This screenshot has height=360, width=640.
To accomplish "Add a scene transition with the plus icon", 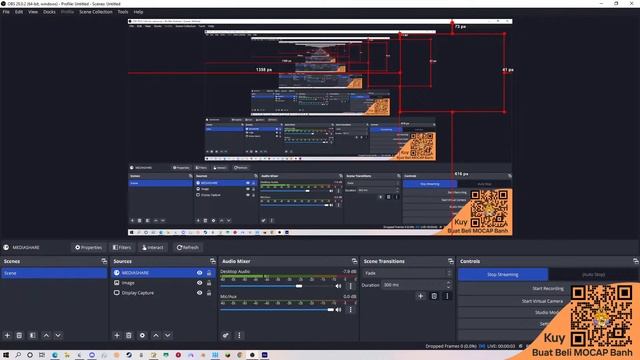I will click(x=420, y=296).
